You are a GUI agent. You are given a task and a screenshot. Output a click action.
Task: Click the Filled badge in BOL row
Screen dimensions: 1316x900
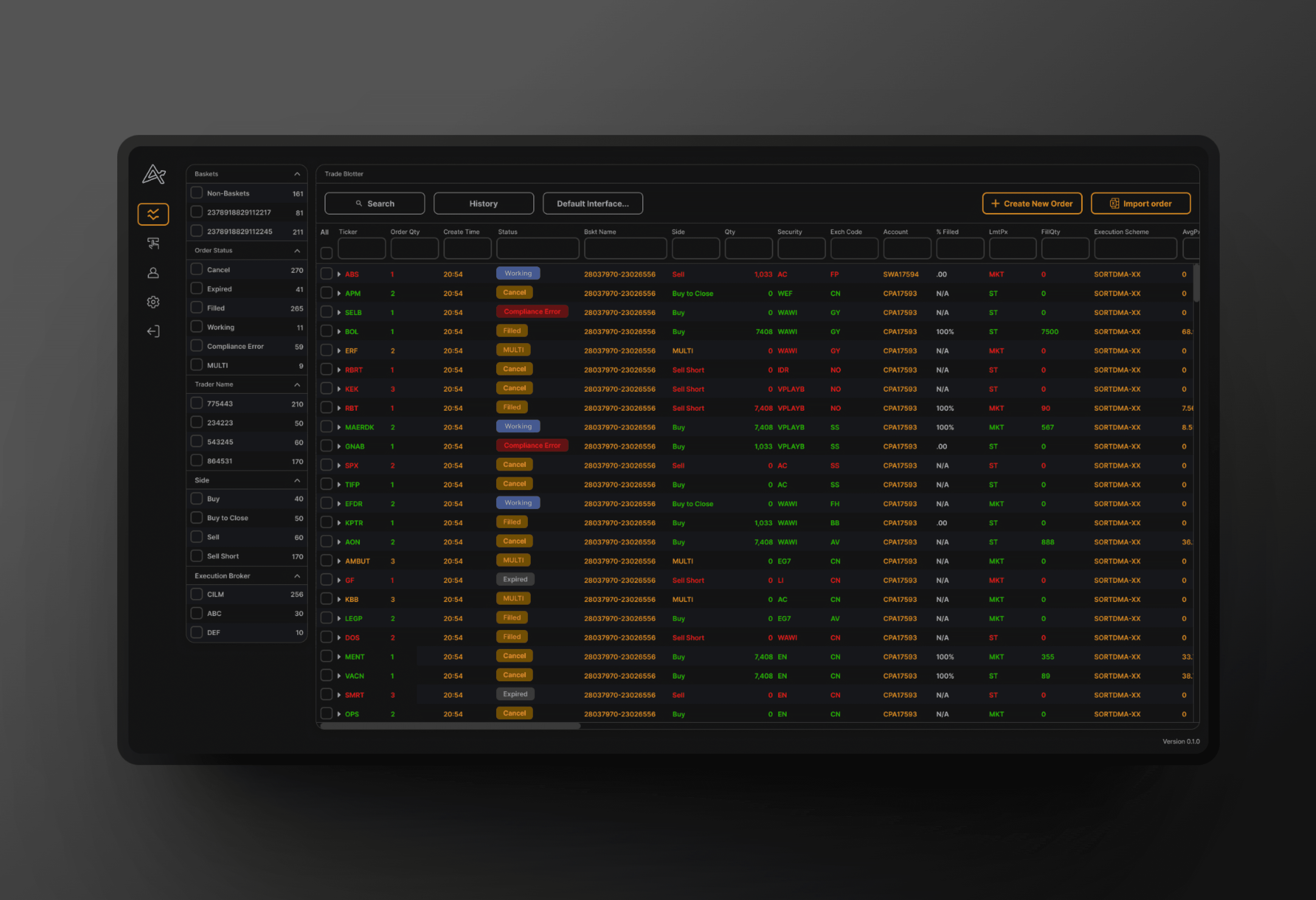[512, 331]
